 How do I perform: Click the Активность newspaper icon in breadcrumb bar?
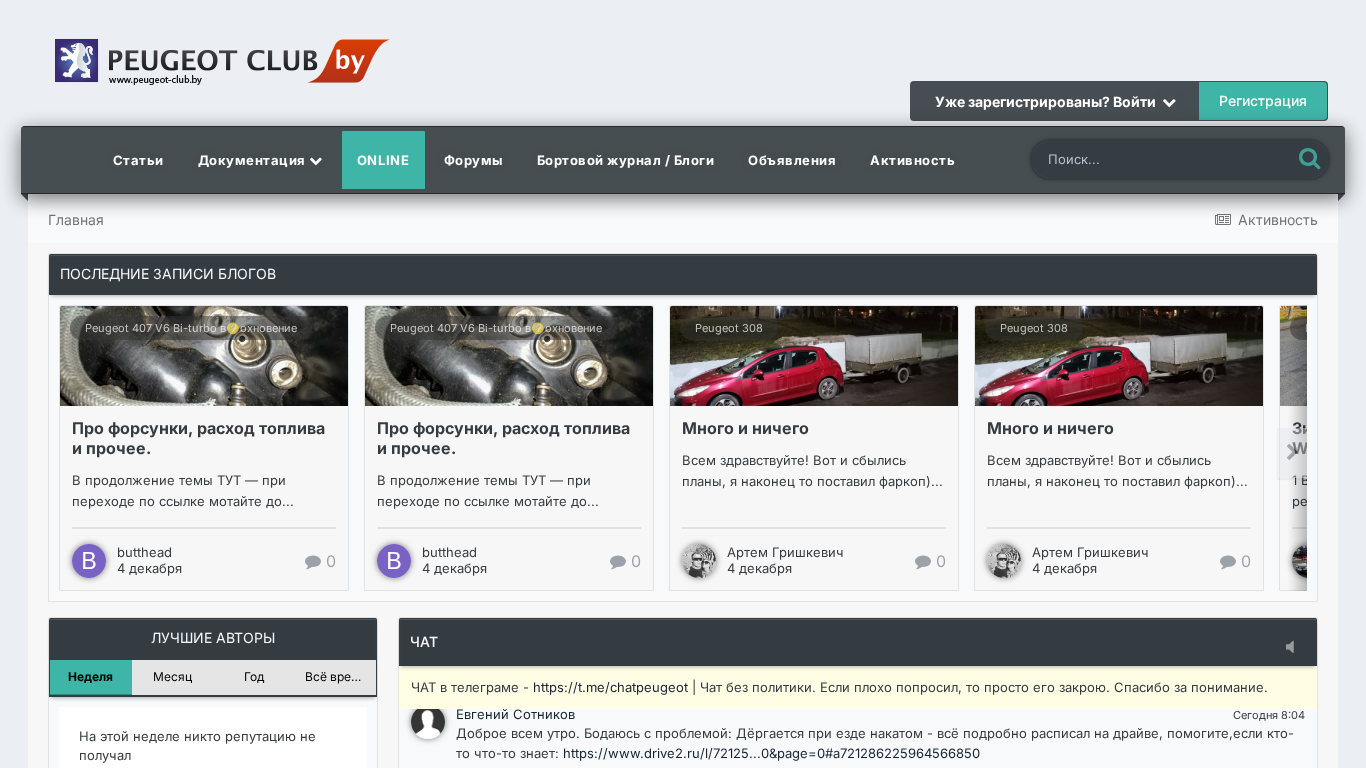(x=1222, y=220)
